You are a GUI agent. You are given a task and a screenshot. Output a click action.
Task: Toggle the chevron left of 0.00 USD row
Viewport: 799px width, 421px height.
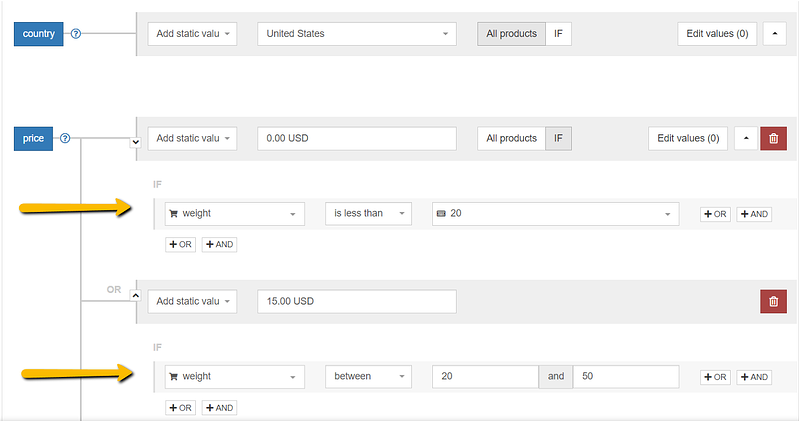pyautogui.click(x=136, y=142)
